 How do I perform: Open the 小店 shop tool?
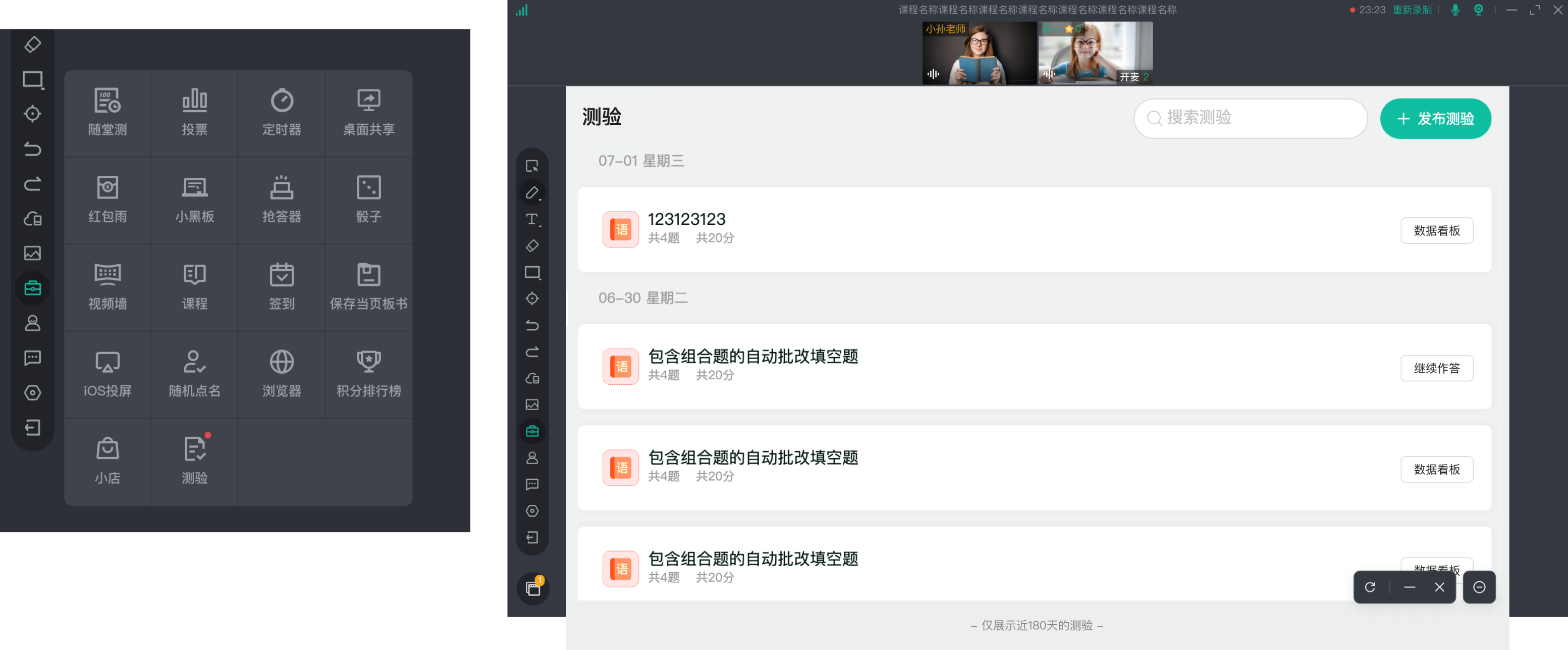(x=107, y=462)
